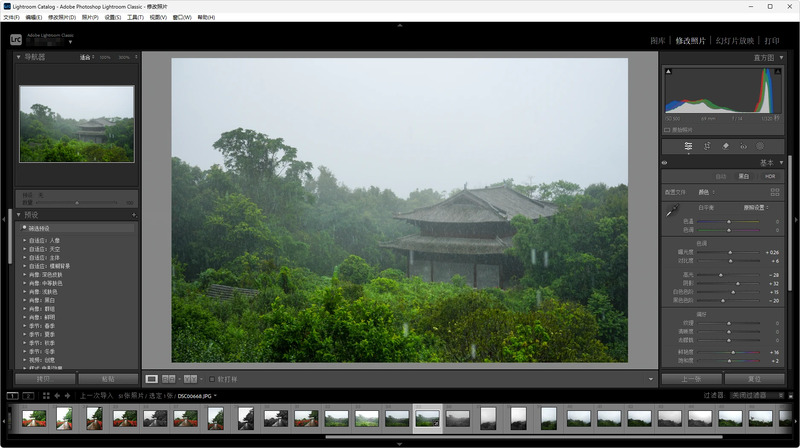Switch to the 图库 module tab
The image size is (800, 448).
(x=657, y=41)
